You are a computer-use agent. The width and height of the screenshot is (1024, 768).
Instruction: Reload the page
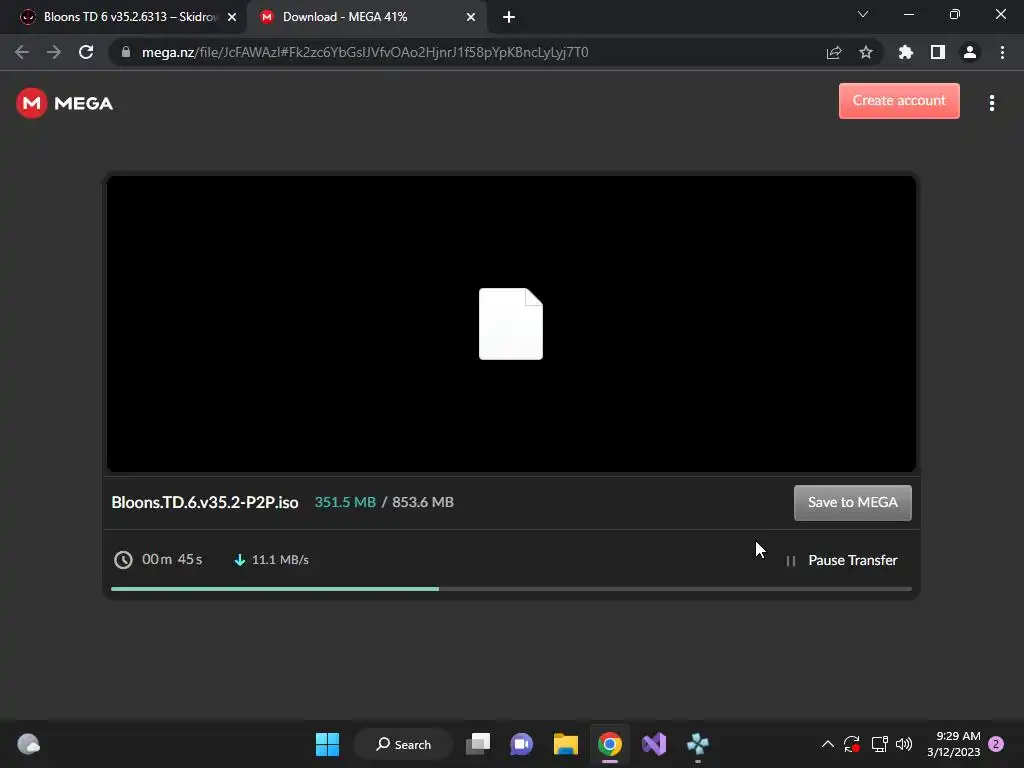[86, 52]
